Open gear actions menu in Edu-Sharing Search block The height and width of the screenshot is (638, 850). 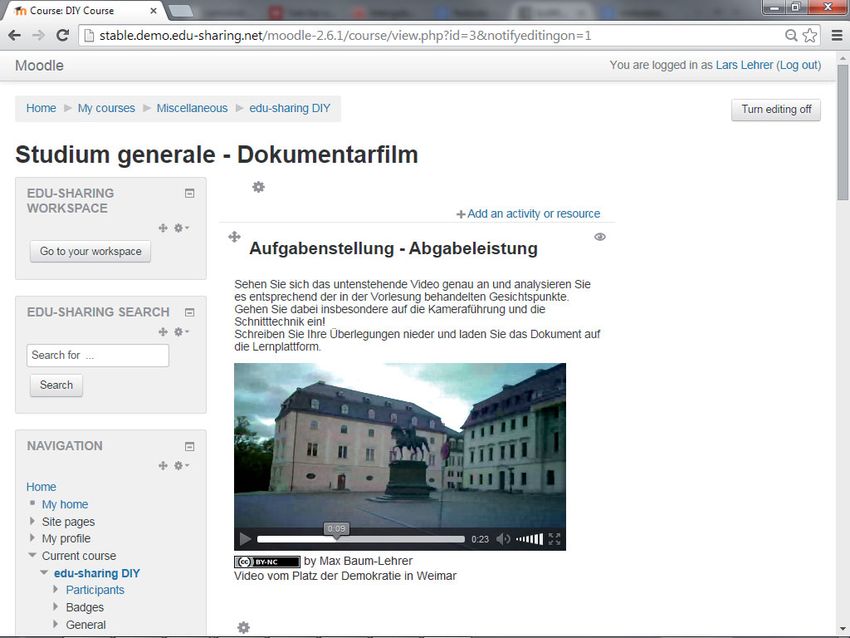tap(181, 332)
